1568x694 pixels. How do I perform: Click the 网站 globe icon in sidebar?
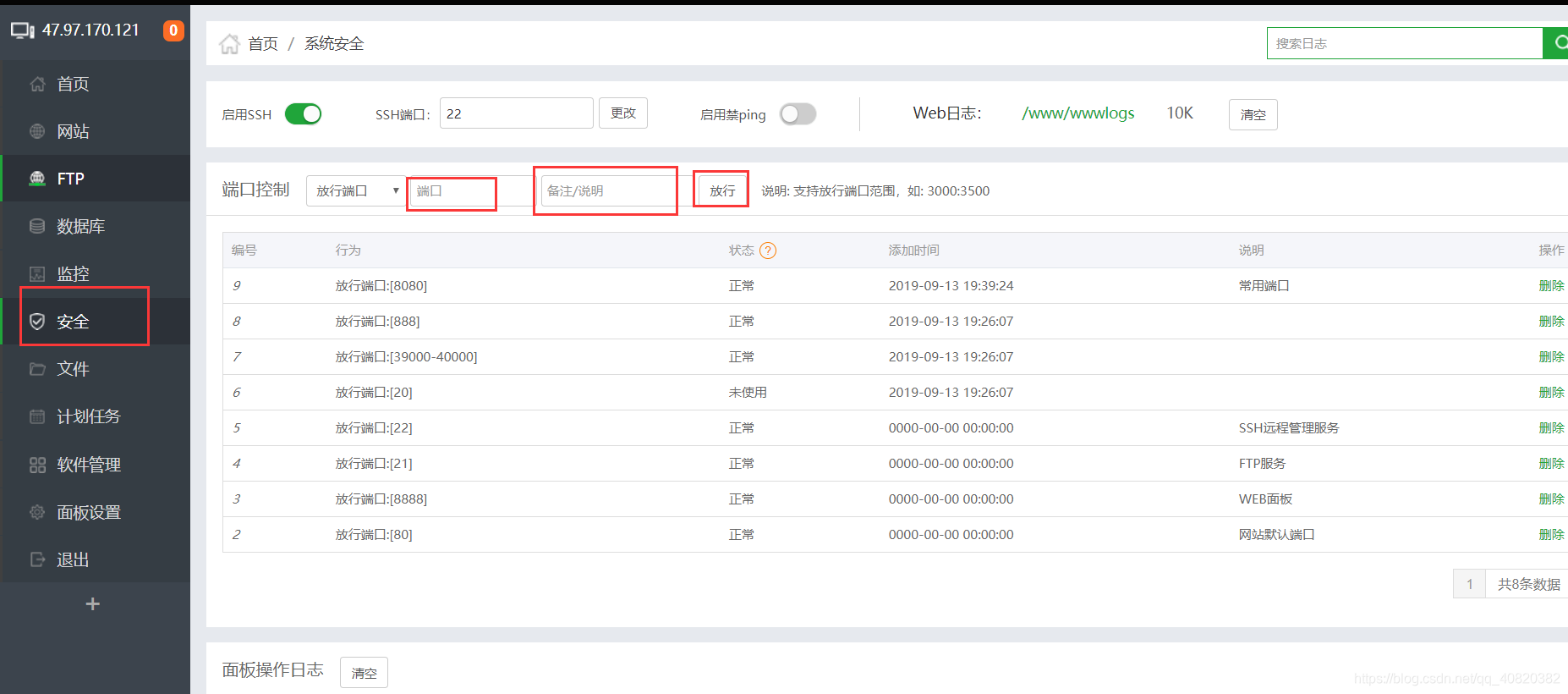[x=37, y=131]
